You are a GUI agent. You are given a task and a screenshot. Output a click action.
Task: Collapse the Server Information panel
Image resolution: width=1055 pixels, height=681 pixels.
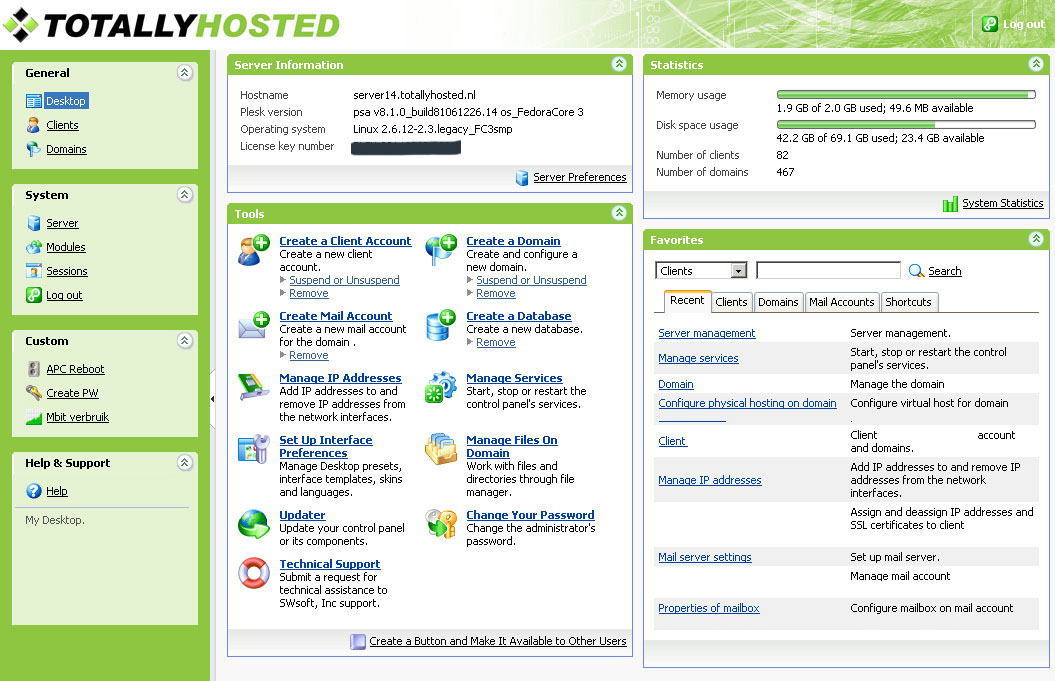619,64
